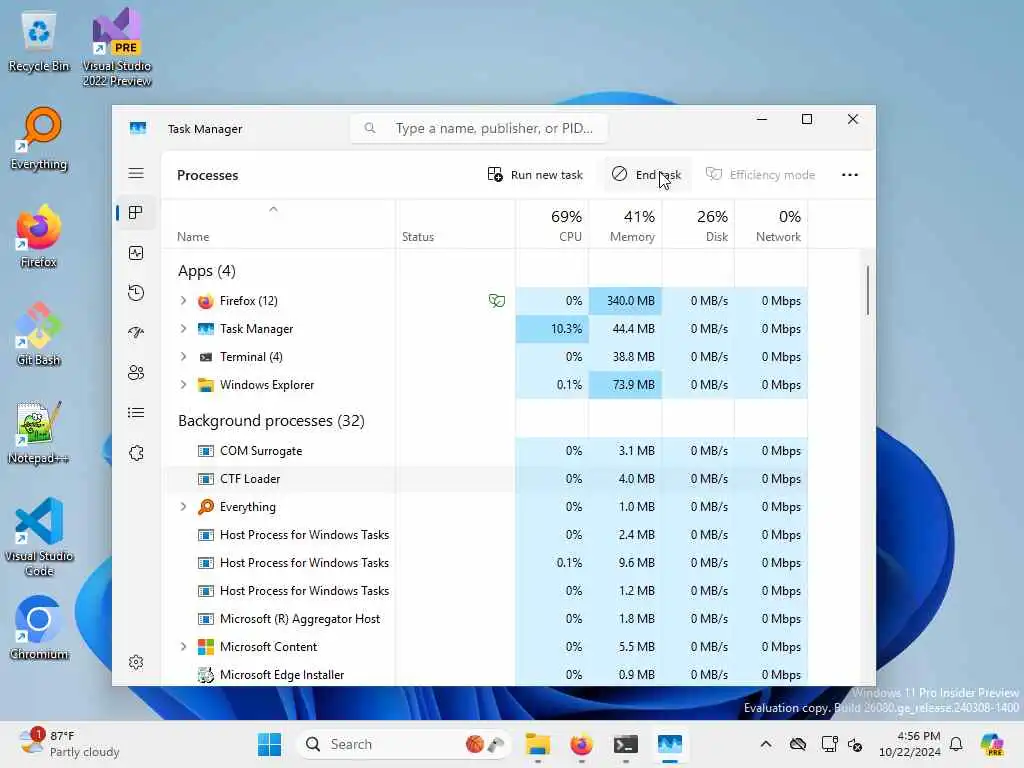Expand the Everything background process
The width and height of the screenshot is (1024, 768).
click(184, 507)
